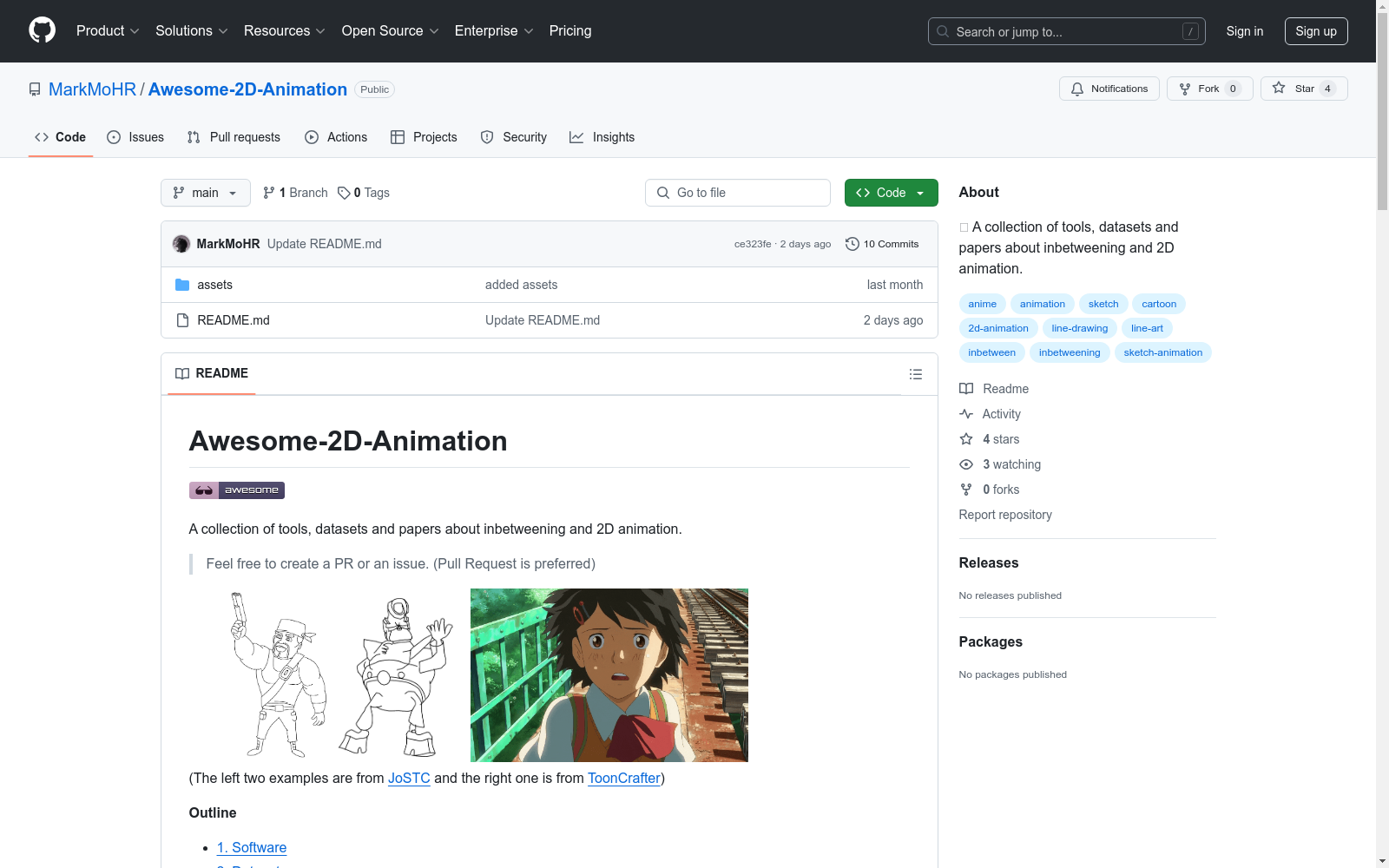Click the MarkMoHR avatar in commit row

click(181, 244)
